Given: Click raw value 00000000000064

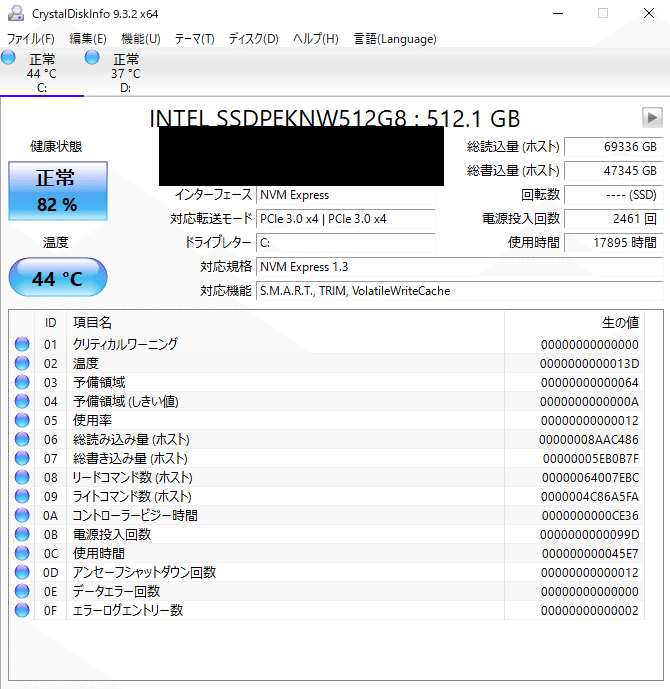Looking at the screenshot, I should pyautogui.click(x=590, y=383).
